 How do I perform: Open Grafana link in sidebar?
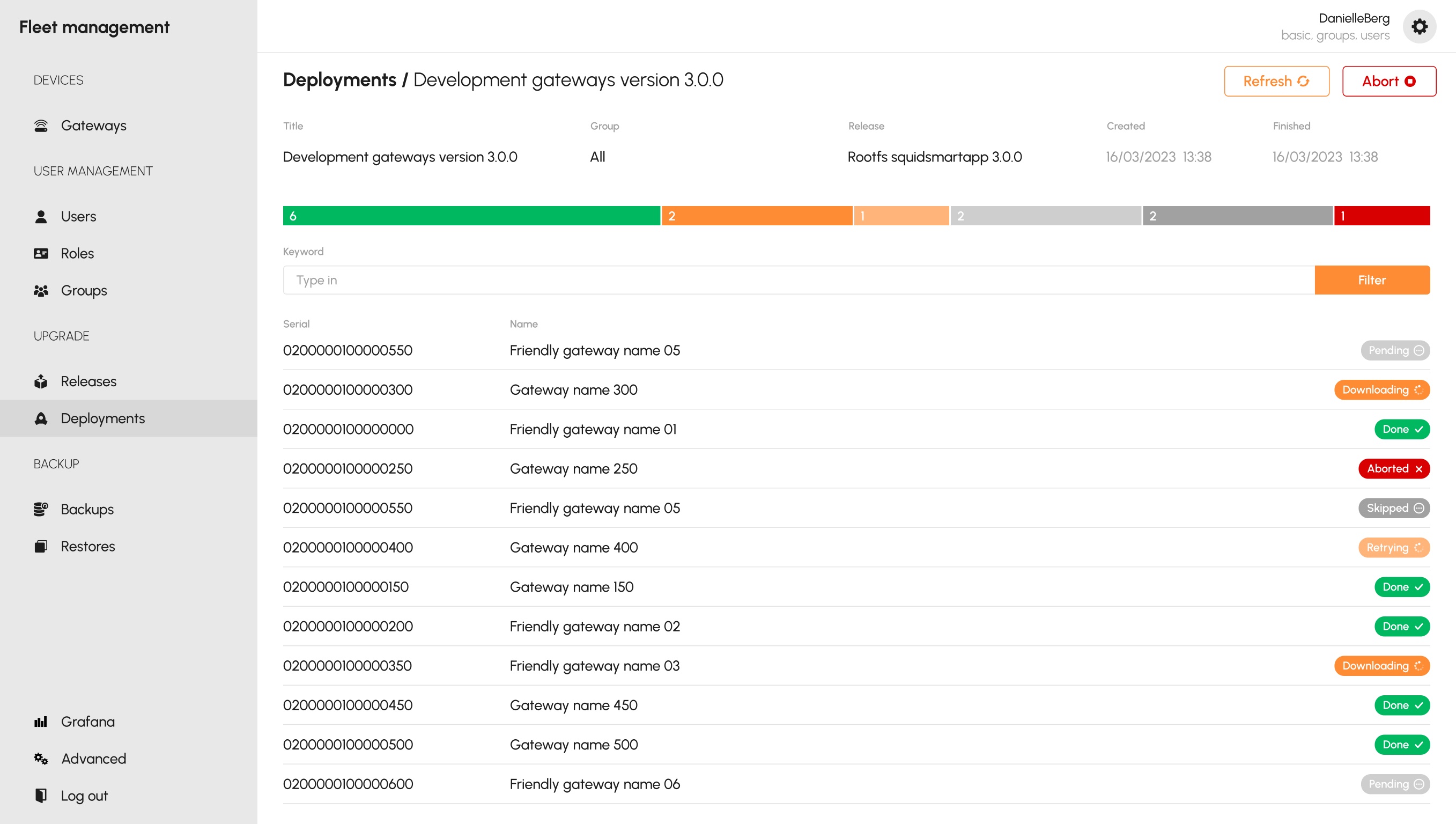point(87,722)
